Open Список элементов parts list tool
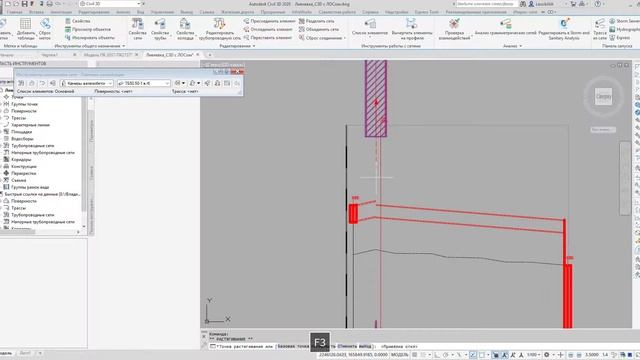640x360 pixels. coord(370,28)
